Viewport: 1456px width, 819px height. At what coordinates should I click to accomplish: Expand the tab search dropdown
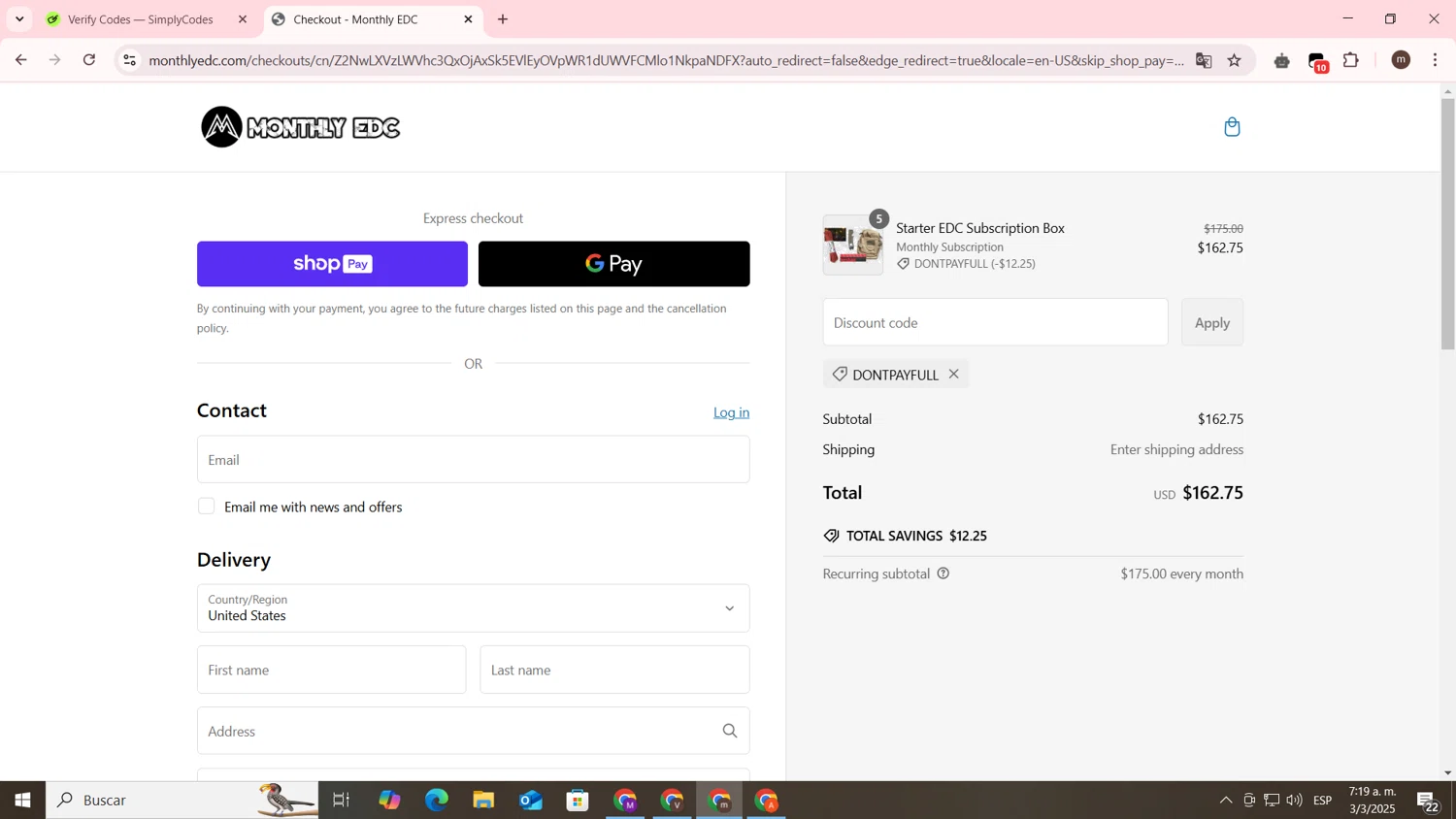[19, 19]
